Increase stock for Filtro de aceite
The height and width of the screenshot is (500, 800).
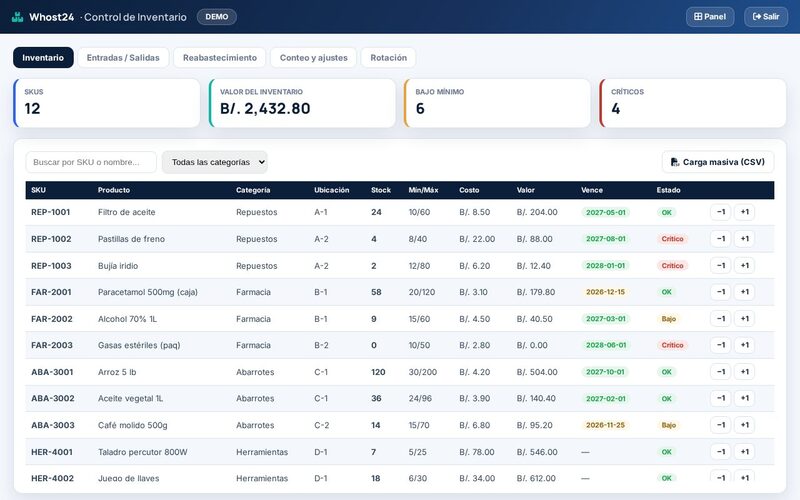[744, 212]
